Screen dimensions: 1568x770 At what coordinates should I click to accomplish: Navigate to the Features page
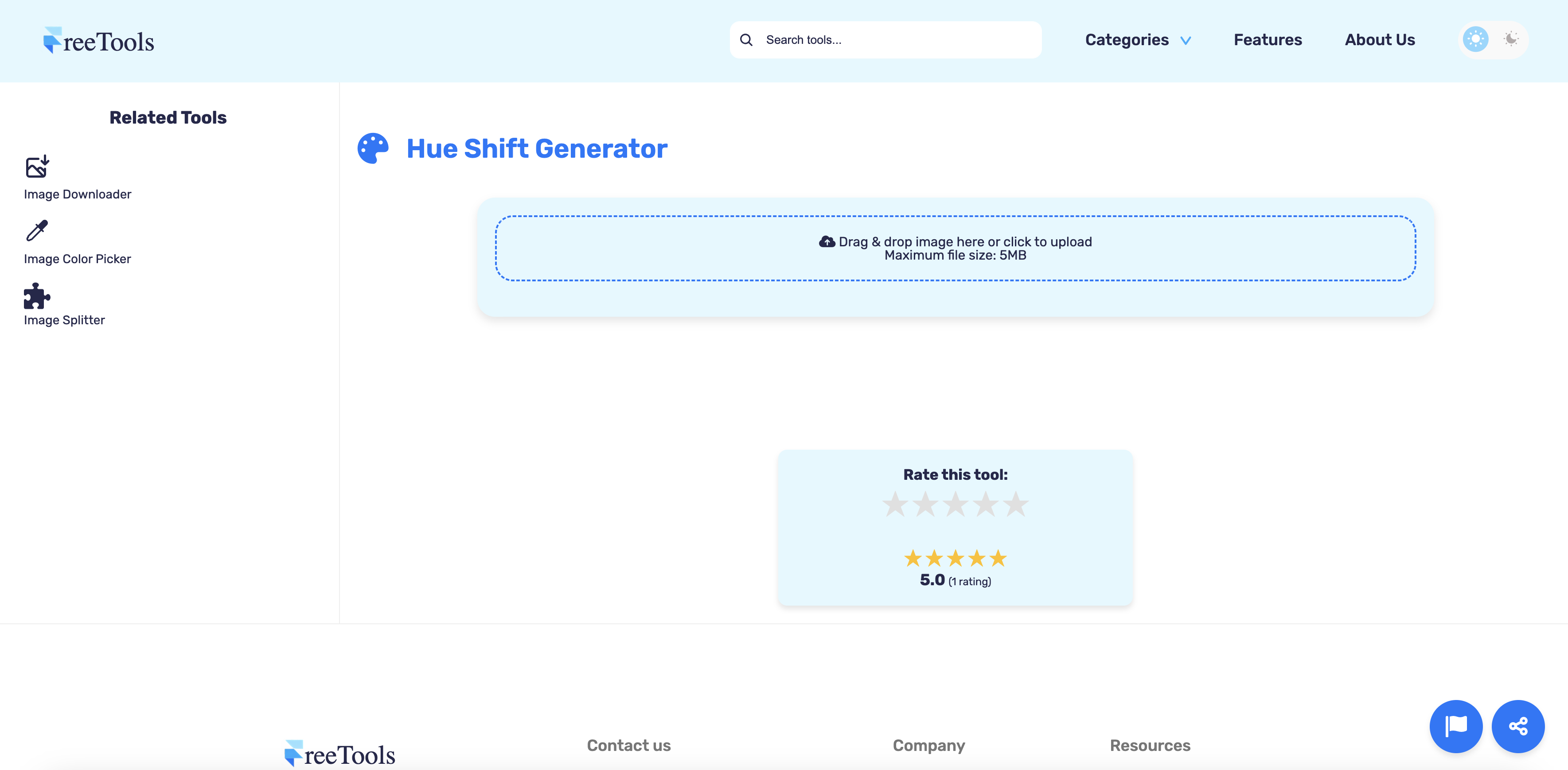point(1268,39)
